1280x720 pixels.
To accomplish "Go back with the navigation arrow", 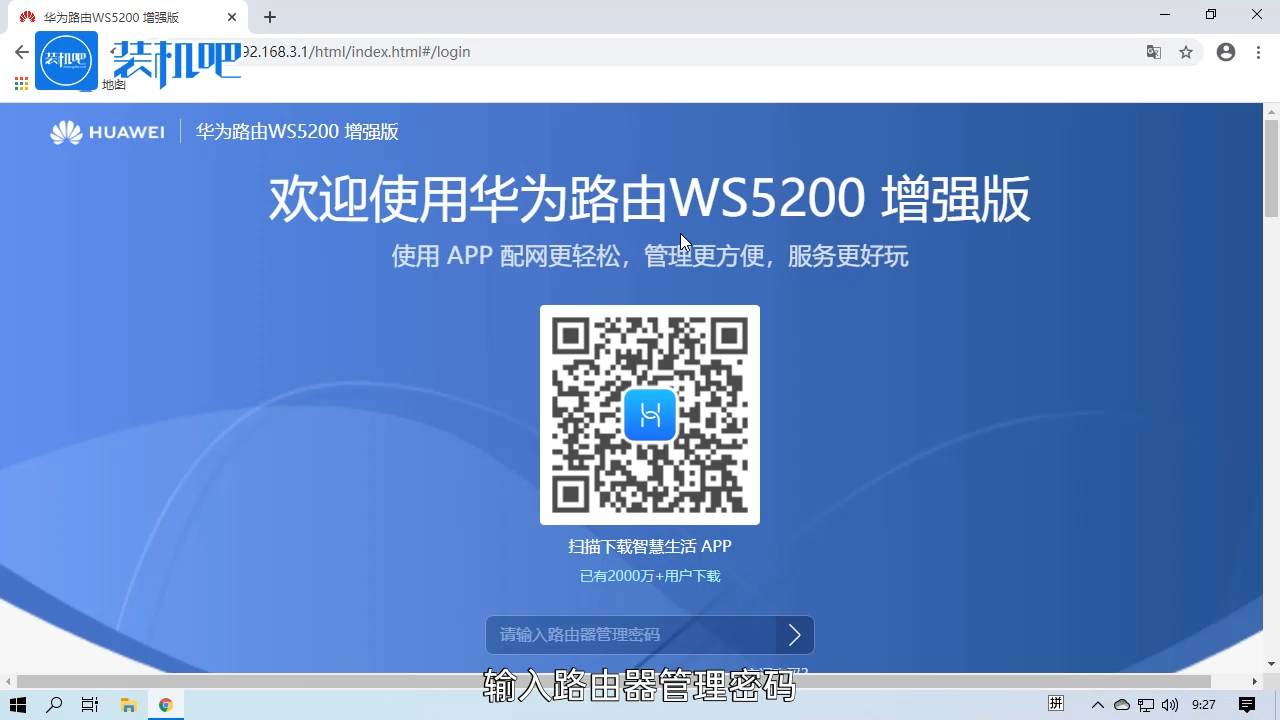I will point(20,52).
